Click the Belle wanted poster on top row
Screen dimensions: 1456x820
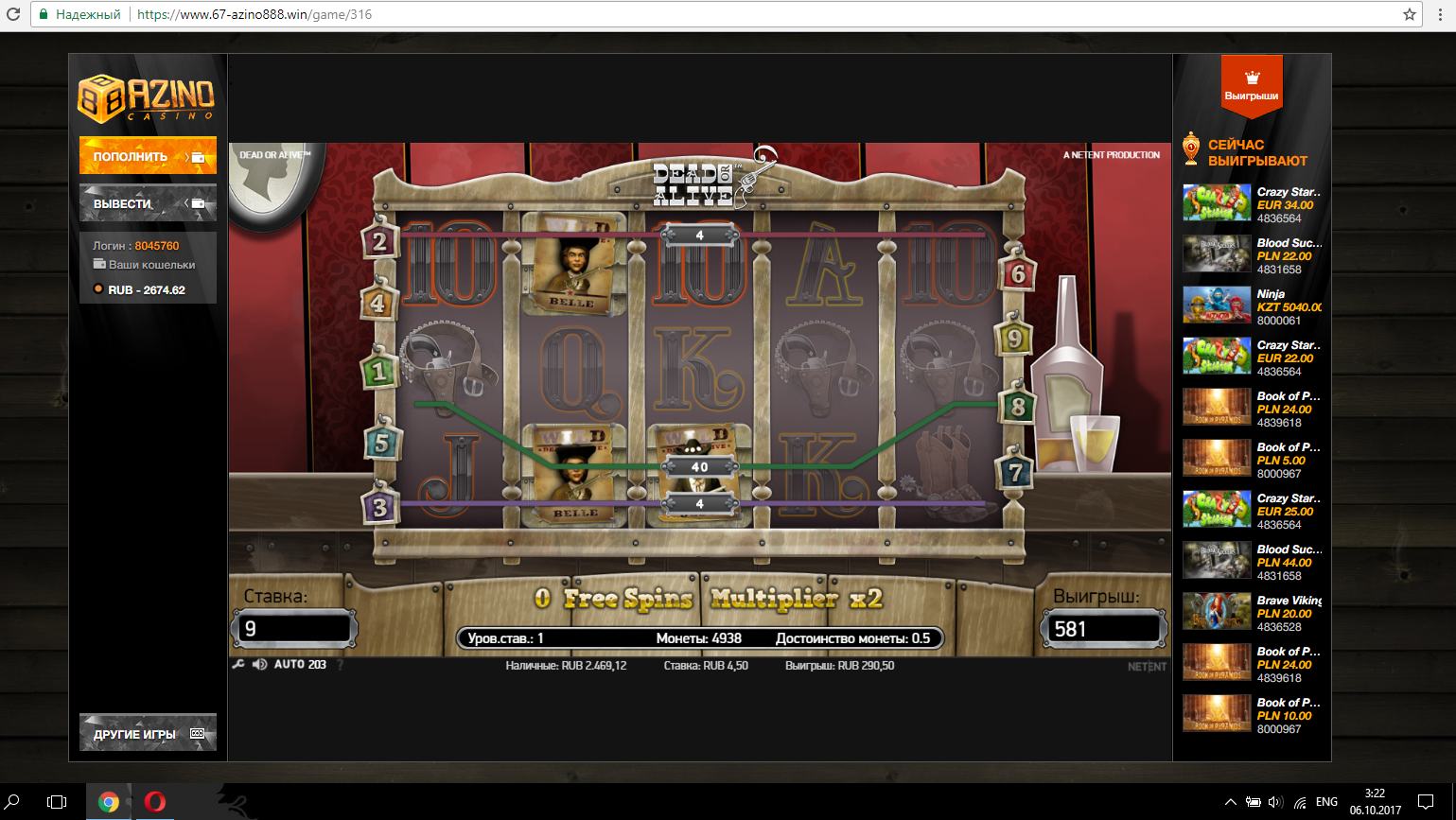point(573,264)
